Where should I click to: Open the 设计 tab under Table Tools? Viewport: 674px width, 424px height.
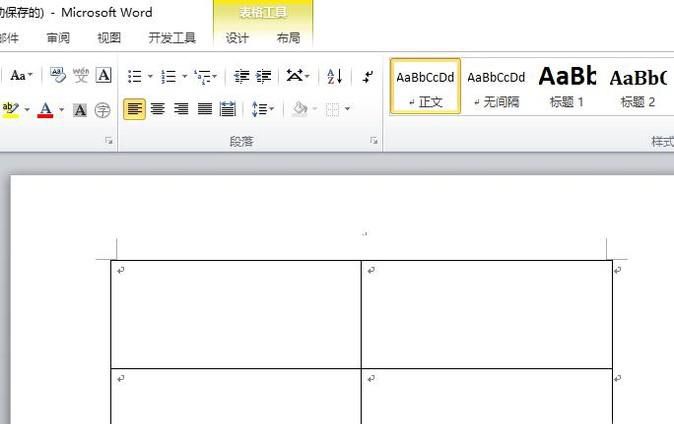point(237,38)
